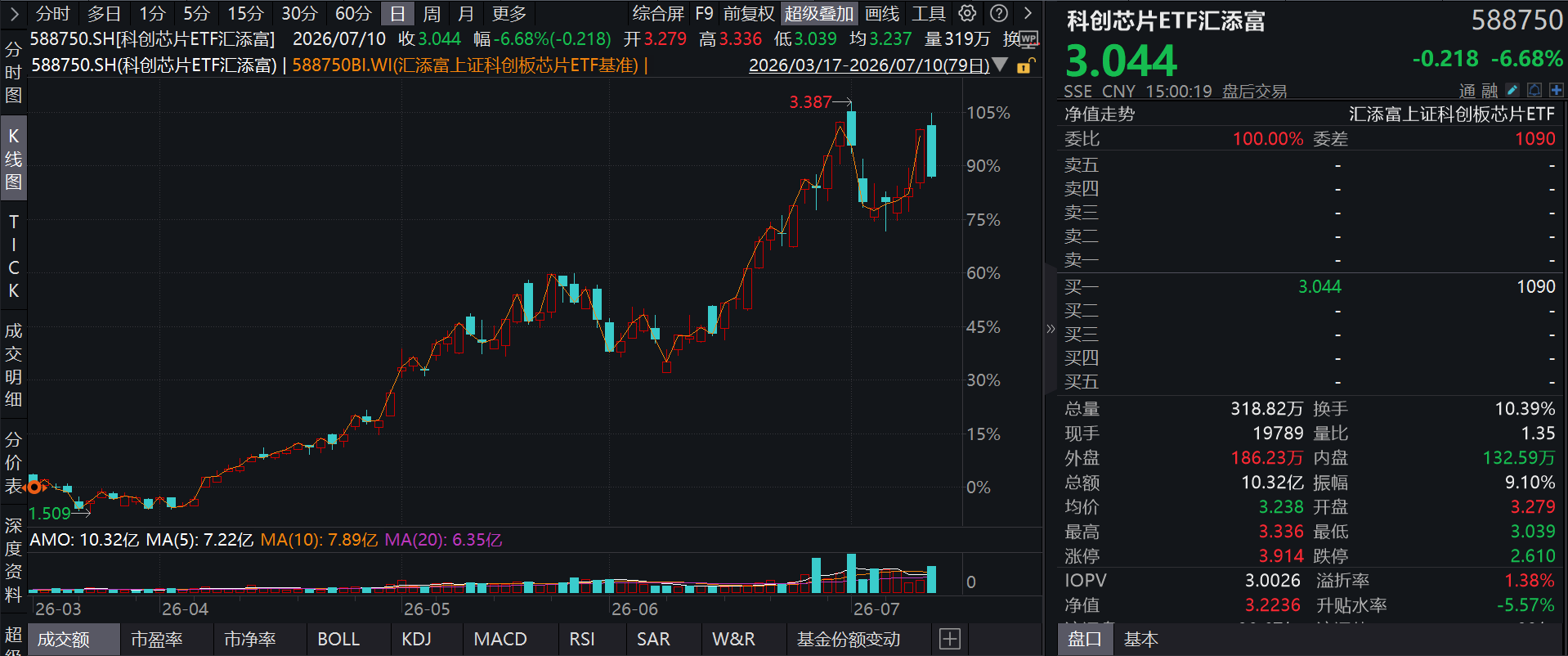Image resolution: width=1568 pixels, height=656 pixels.
Task: Switch to the 市净率 indicator
Action: [x=250, y=639]
